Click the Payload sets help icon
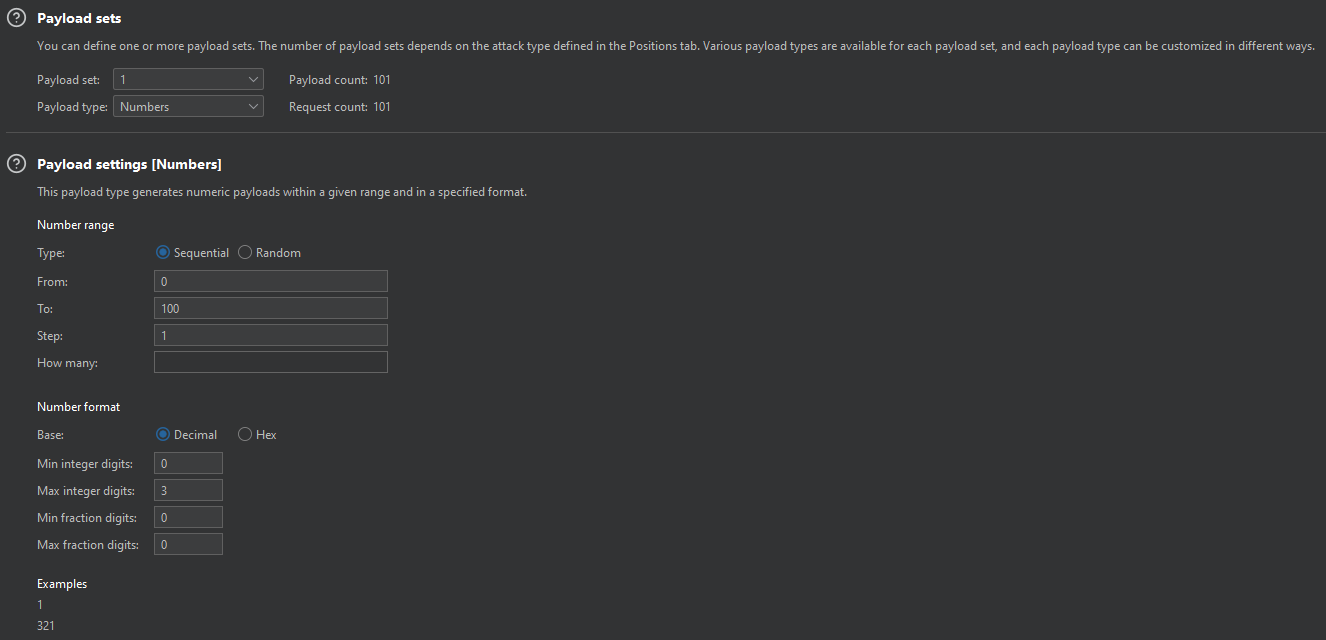This screenshot has width=1326, height=640. [x=16, y=18]
